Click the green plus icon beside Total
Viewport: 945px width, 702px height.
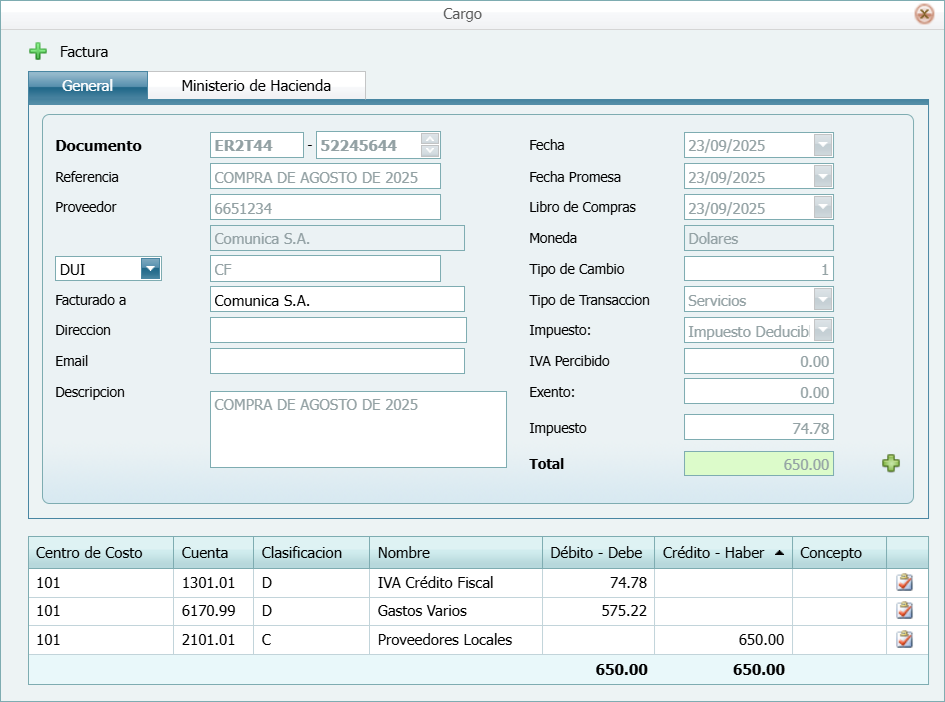click(890, 463)
